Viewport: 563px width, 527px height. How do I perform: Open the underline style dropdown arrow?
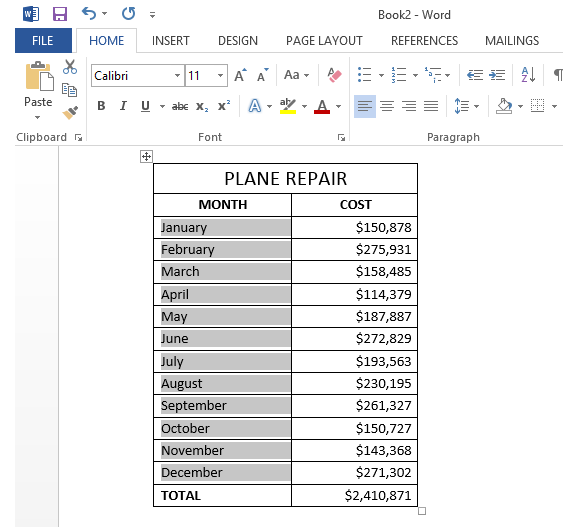click(162, 106)
